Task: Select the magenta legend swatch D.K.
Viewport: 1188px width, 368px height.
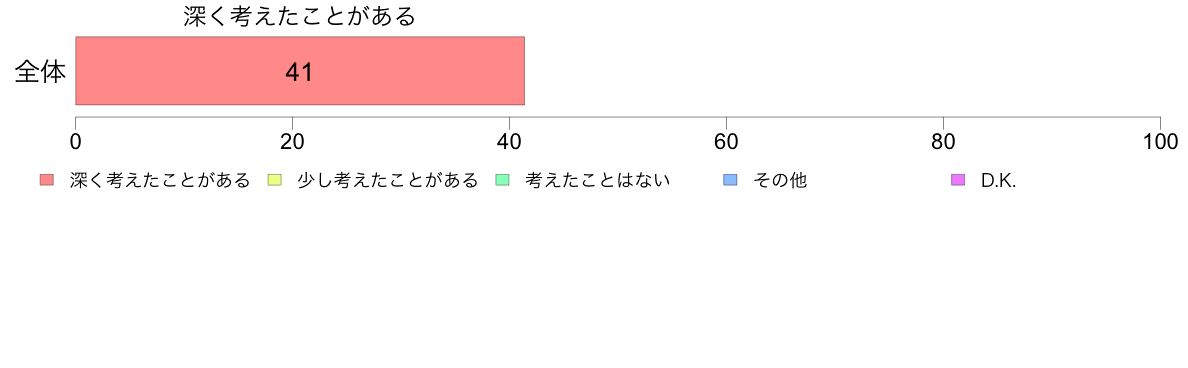Action: 958,180
